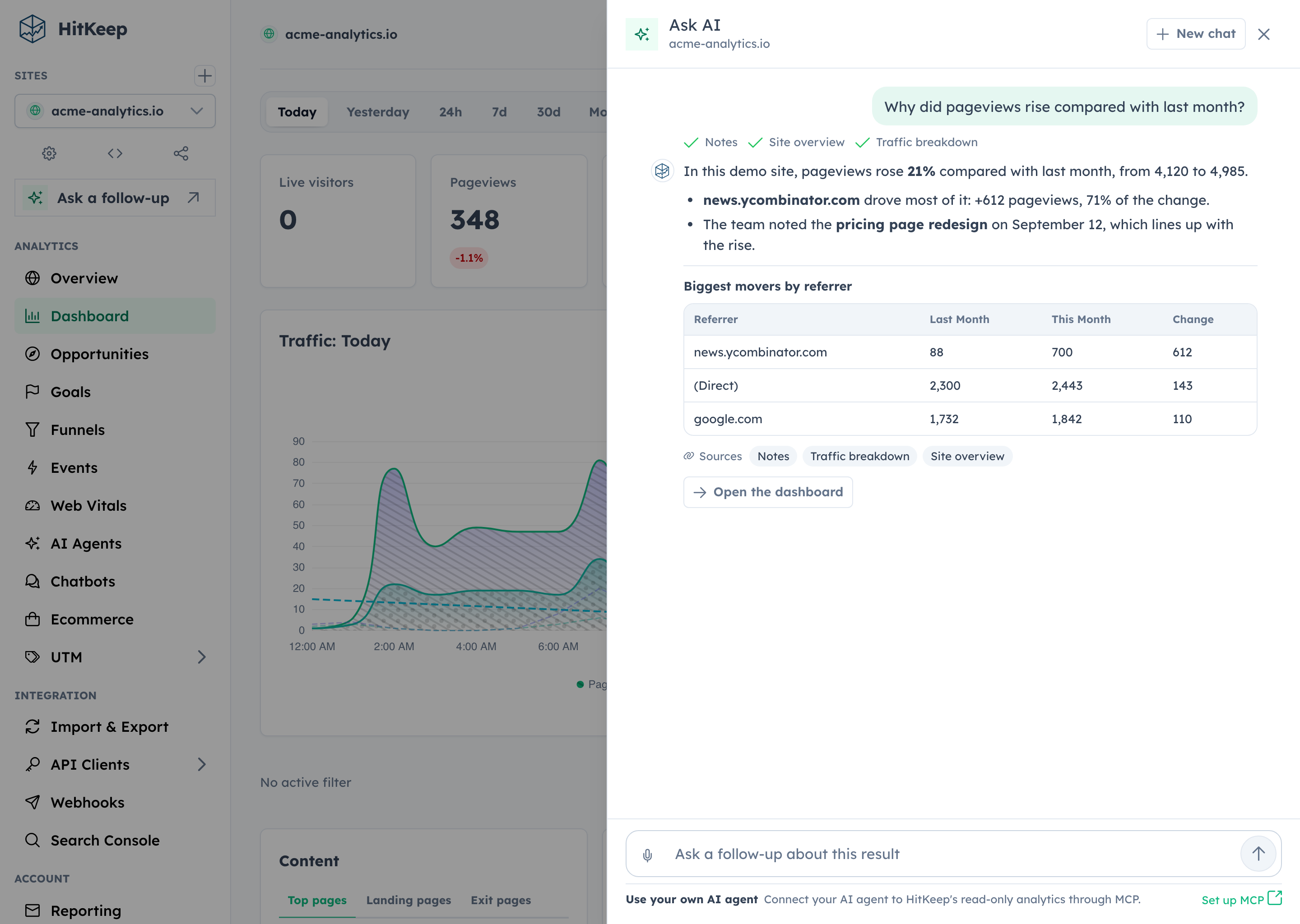Viewport: 1300px width, 924px height.
Task: Click the Set up MCP link
Action: 1241,900
